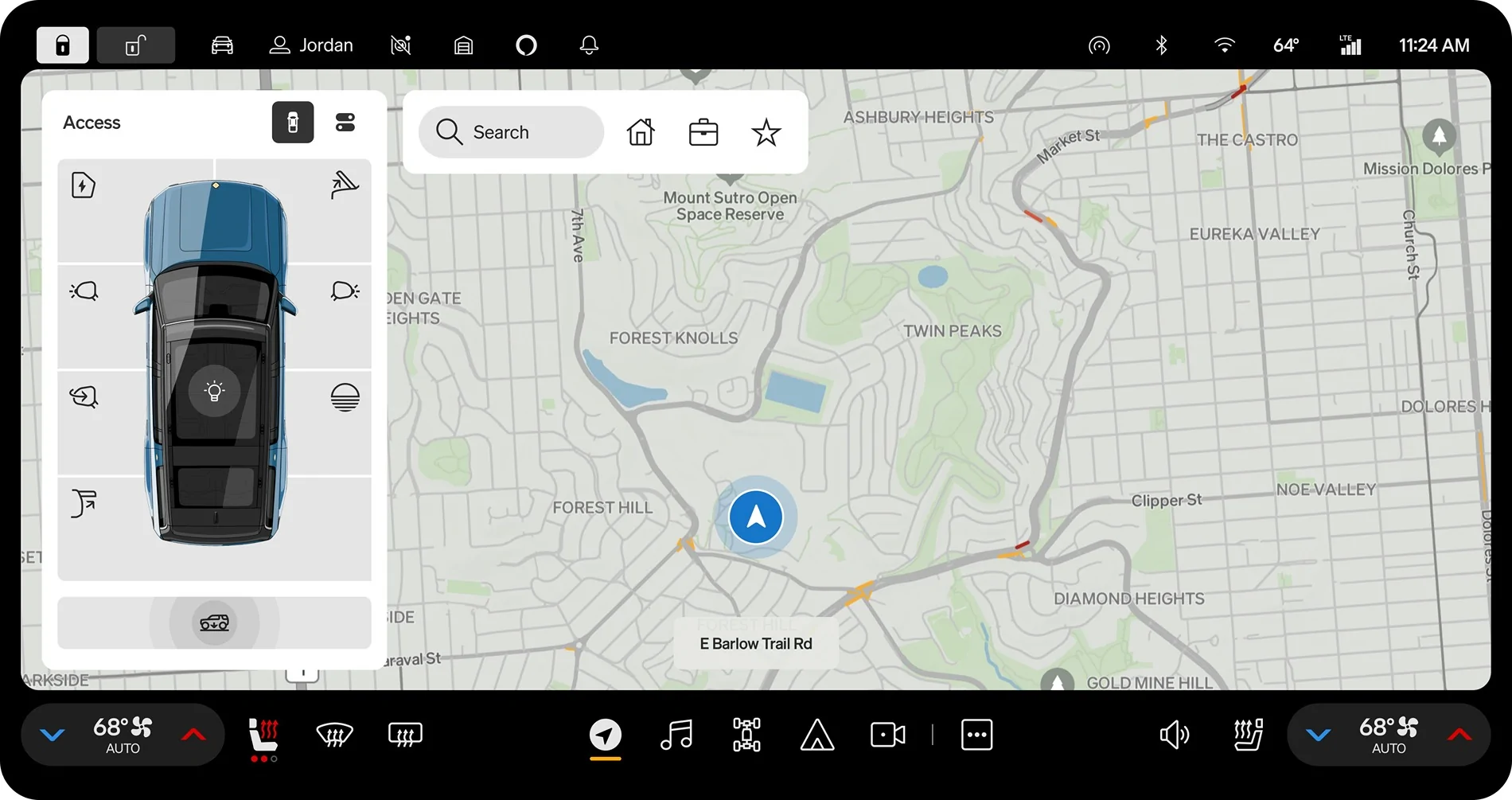The width and height of the screenshot is (1512, 800).
Task: Turn on rear window defrost
Action: click(x=405, y=734)
